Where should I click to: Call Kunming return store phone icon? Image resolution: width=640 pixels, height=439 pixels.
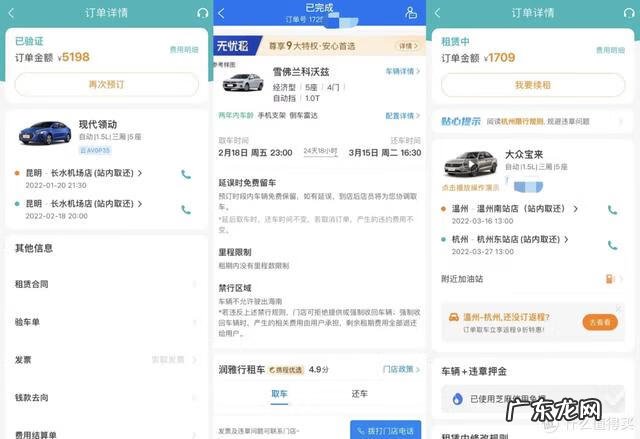click(x=186, y=210)
